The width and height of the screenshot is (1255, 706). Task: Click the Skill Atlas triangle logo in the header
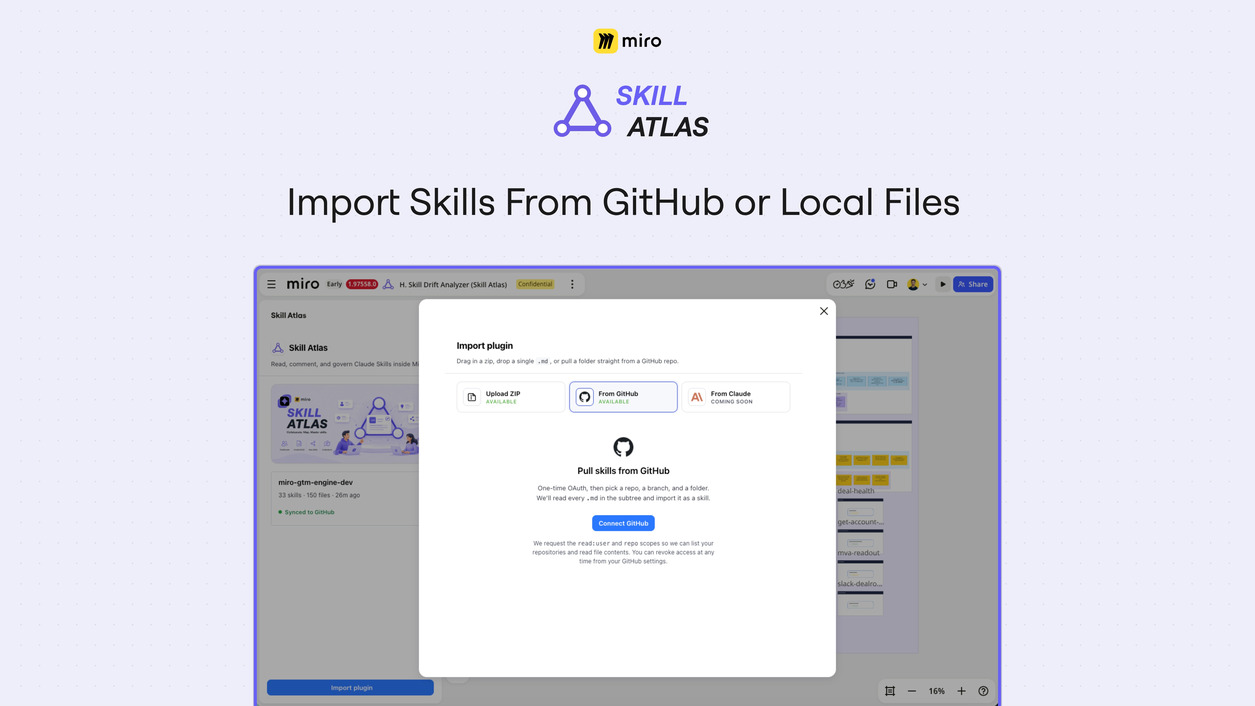582,111
